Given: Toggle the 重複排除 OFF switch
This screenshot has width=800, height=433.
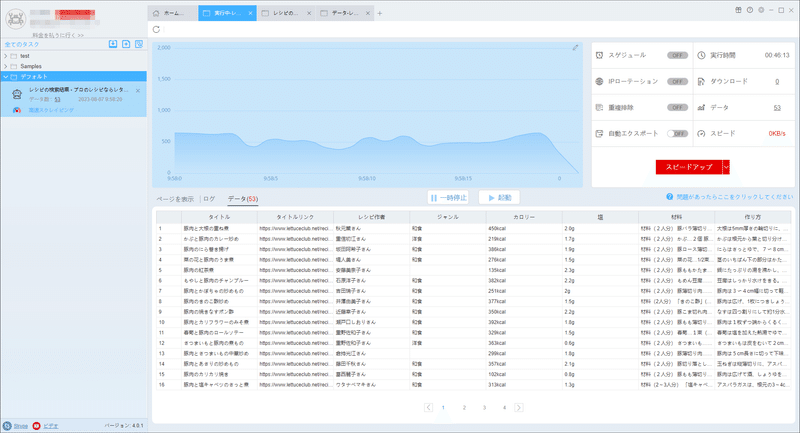Looking at the screenshot, I should point(677,108).
